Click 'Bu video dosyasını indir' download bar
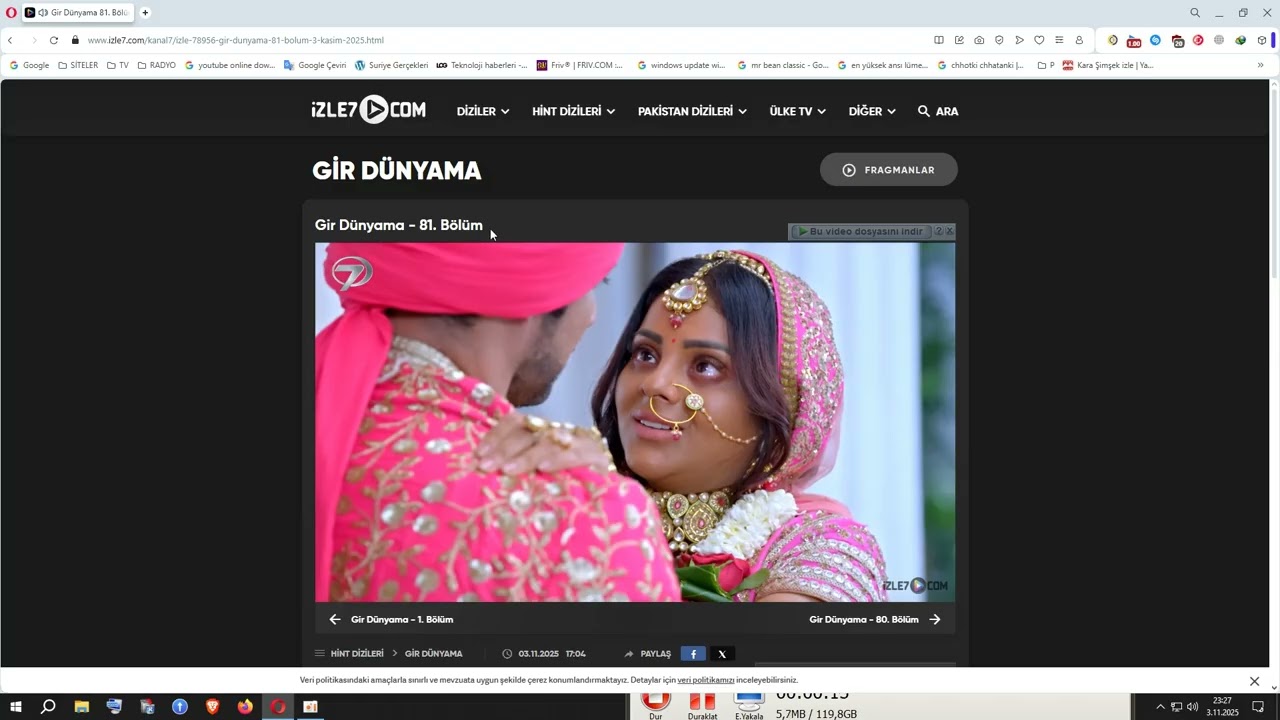Image resolution: width=1280 pixels, height=720 pixels. [860, 231]
